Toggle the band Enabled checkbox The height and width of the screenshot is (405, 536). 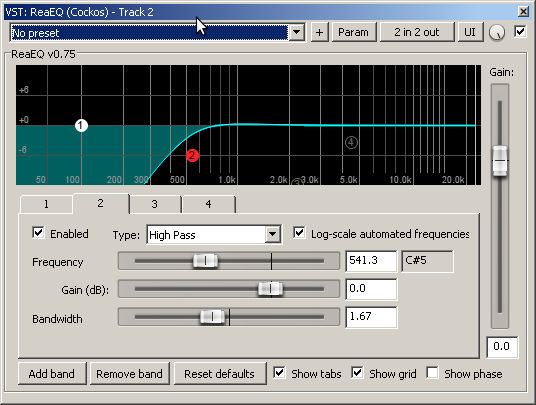pyautogui.click(x=38, y=233)
